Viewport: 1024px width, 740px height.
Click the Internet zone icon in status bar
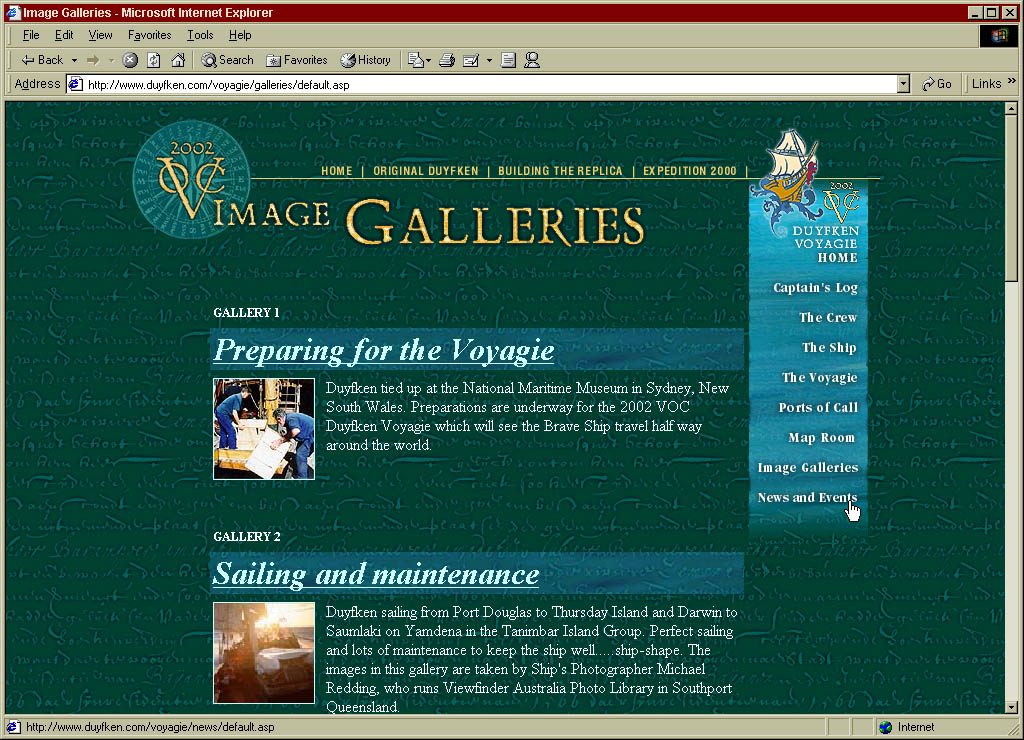pyautogui.click(x=886, y=727)
